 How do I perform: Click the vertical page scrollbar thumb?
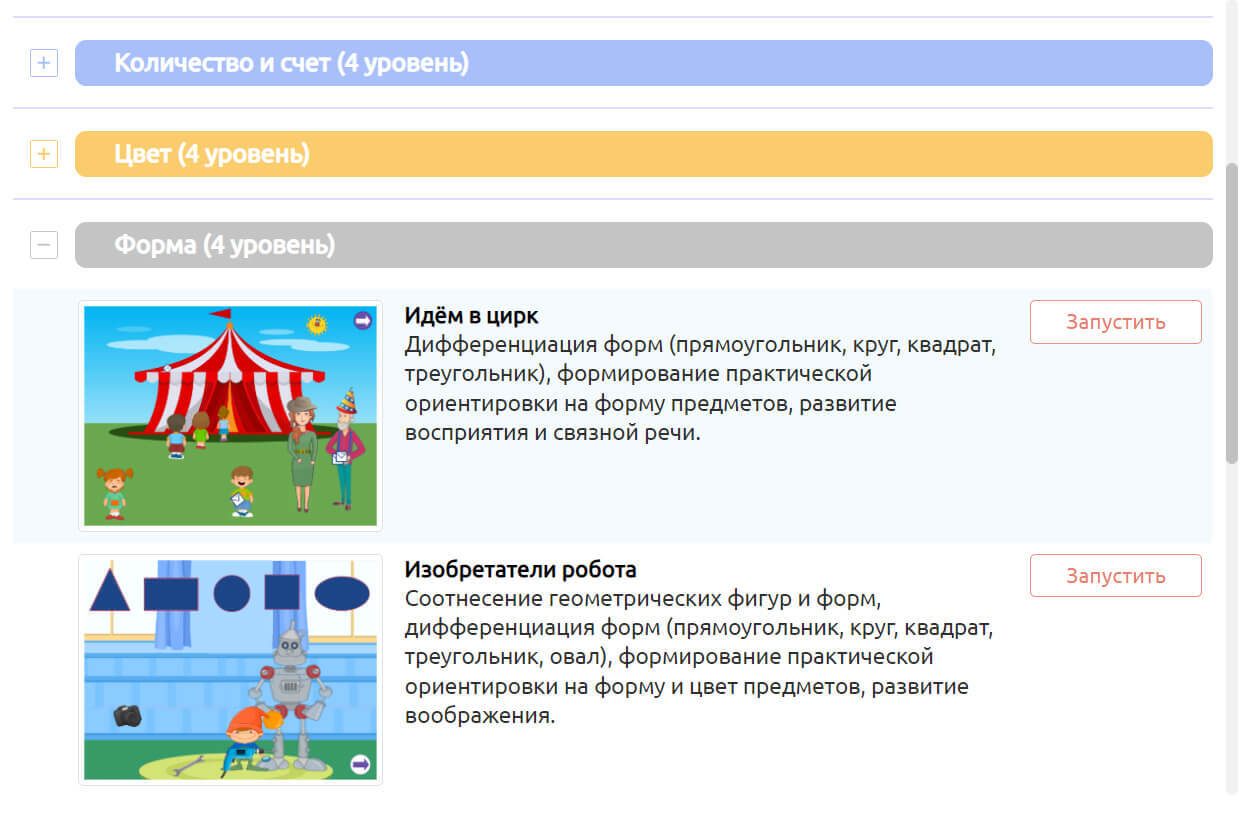(x=1232, y=312)
